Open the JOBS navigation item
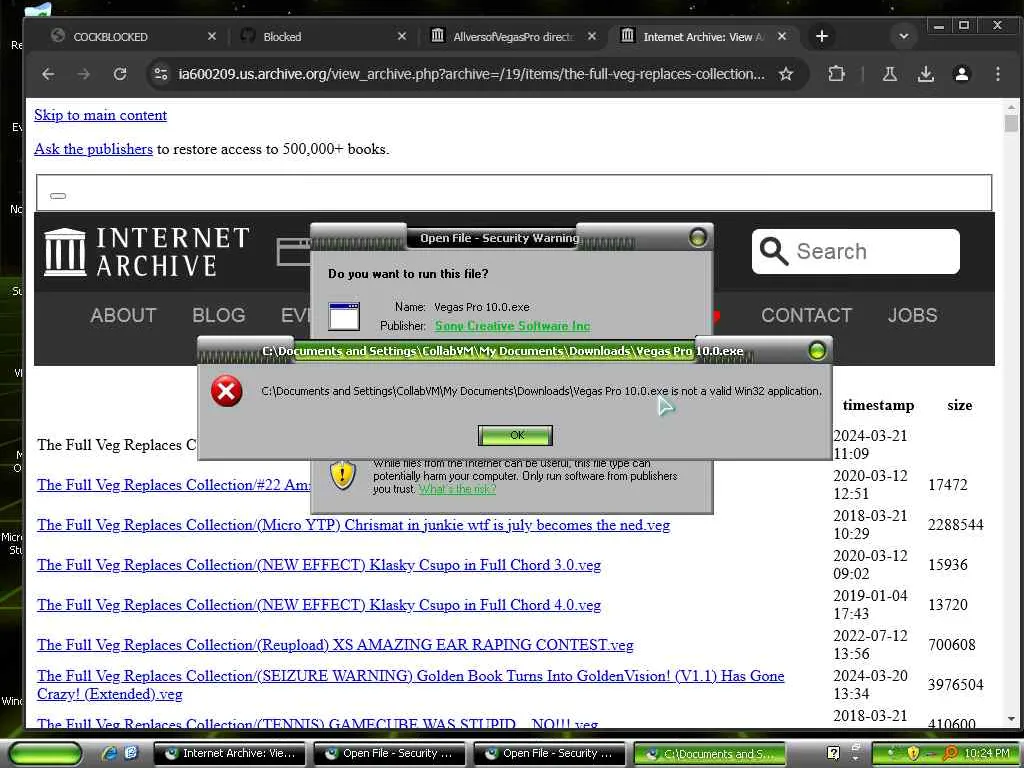The width and height of the screenshot is (1024, 768). pyautogui.click(x=912, y=315)
